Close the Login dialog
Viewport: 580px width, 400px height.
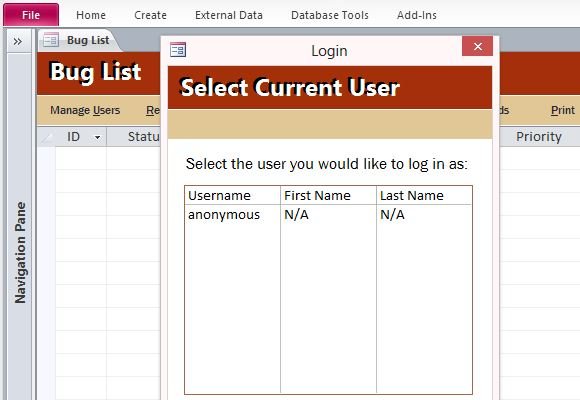477,46
